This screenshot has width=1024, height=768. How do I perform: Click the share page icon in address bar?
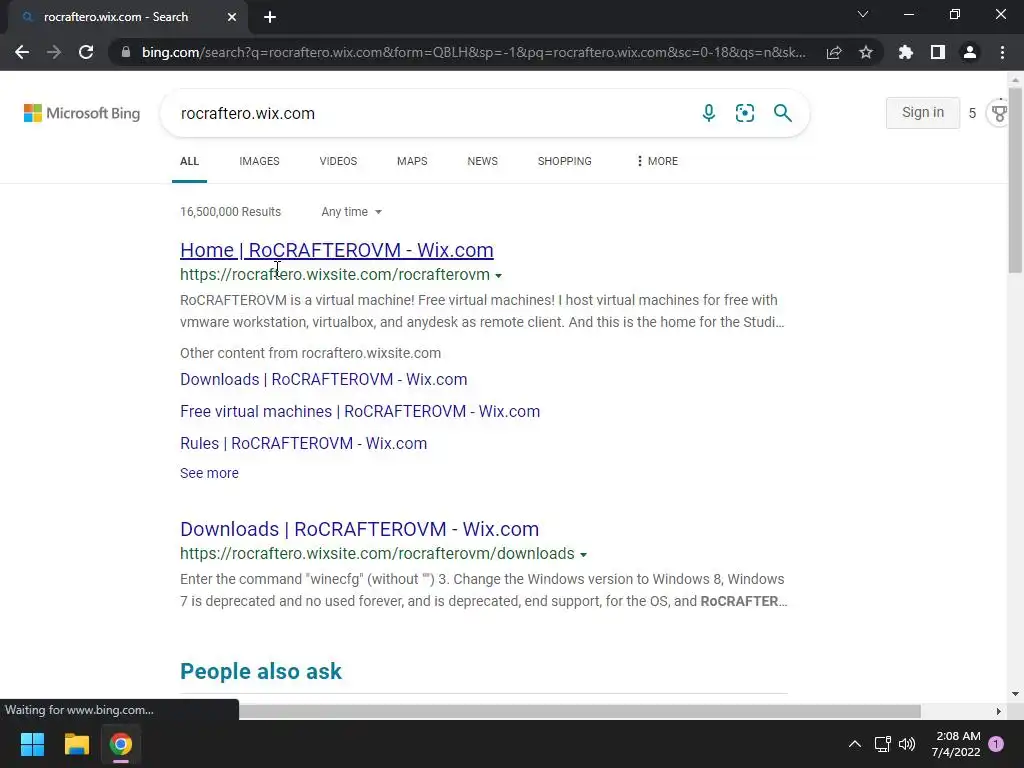click(x=834, y=52)
